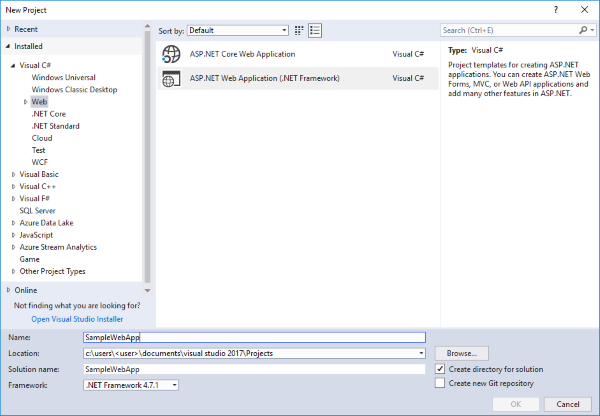
Task: Close the New Project dialog
Action: coord(584,10)
